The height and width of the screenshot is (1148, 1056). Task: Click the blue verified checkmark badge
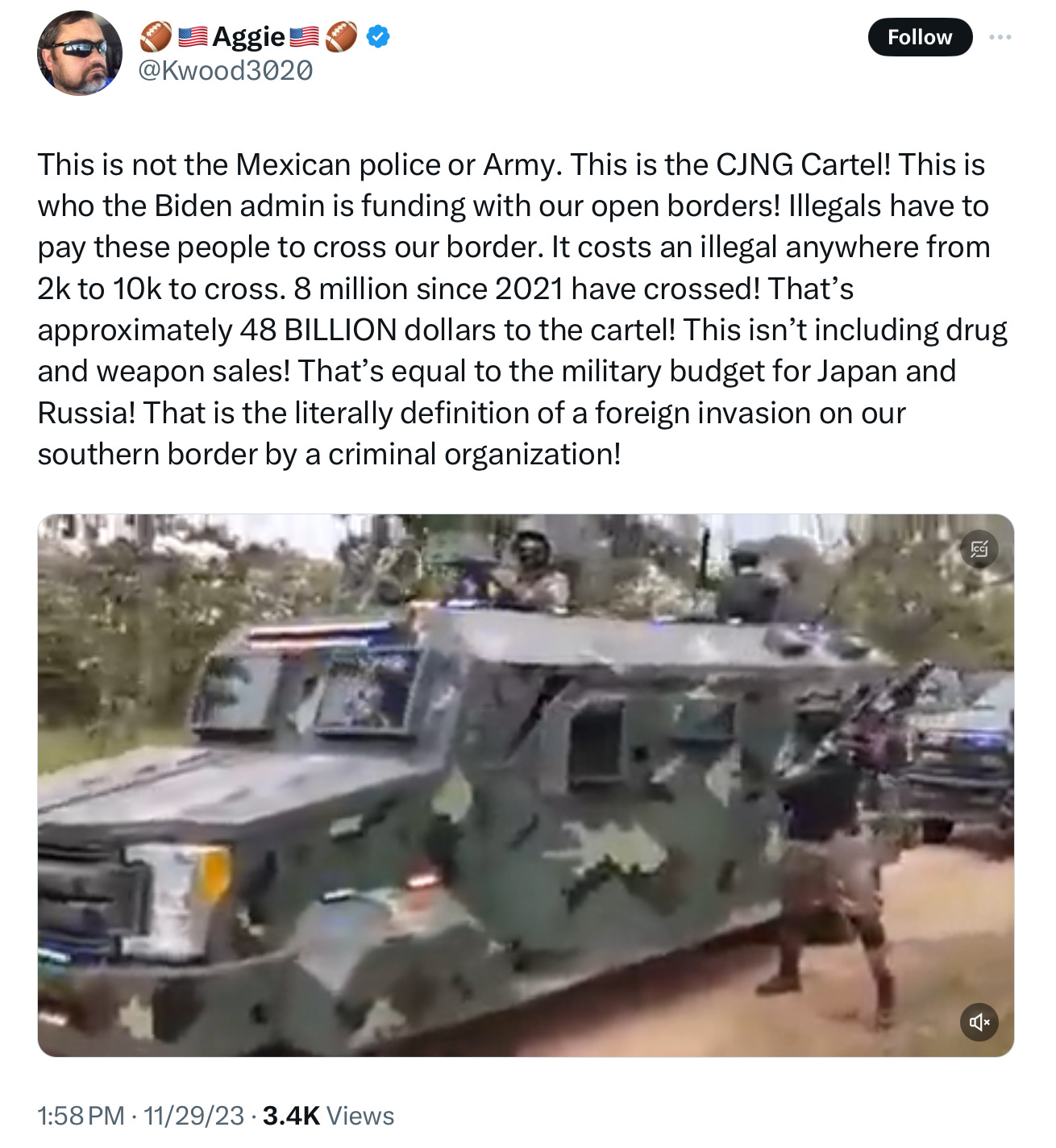coord(379,36)
